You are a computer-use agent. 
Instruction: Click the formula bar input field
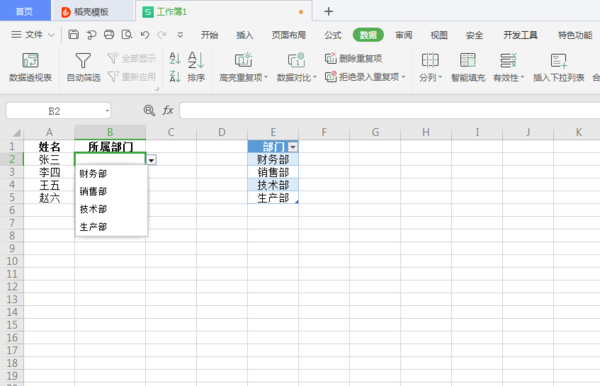[390, 111]
